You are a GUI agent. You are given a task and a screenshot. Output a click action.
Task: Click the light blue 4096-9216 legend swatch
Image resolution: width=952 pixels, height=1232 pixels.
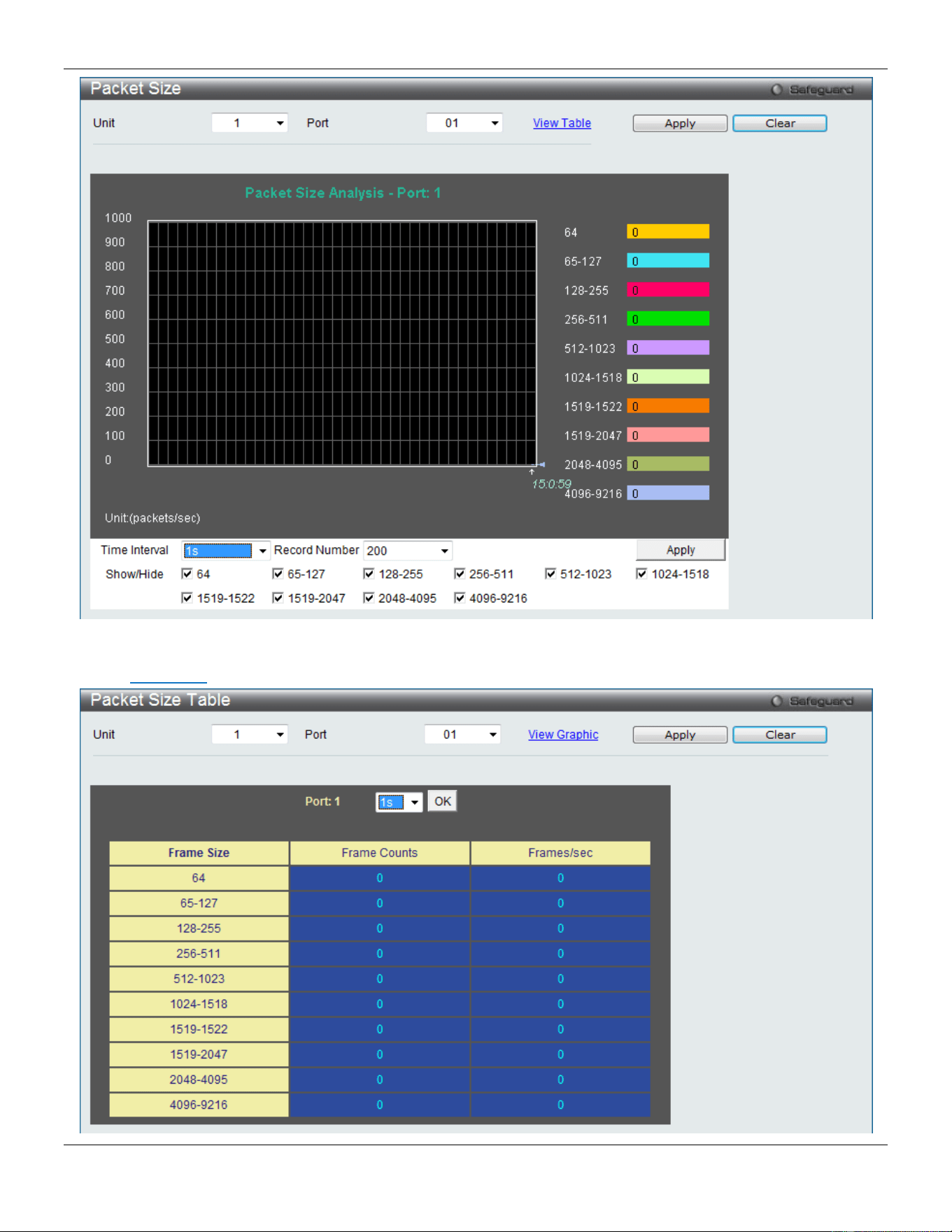pos(668,493)
